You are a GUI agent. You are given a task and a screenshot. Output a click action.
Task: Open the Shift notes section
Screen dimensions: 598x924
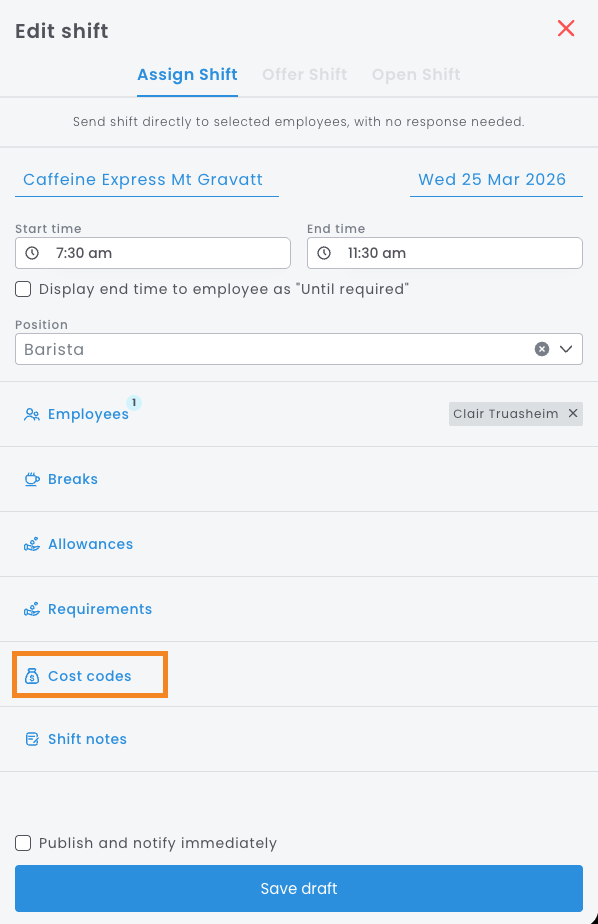coord(299,739)
